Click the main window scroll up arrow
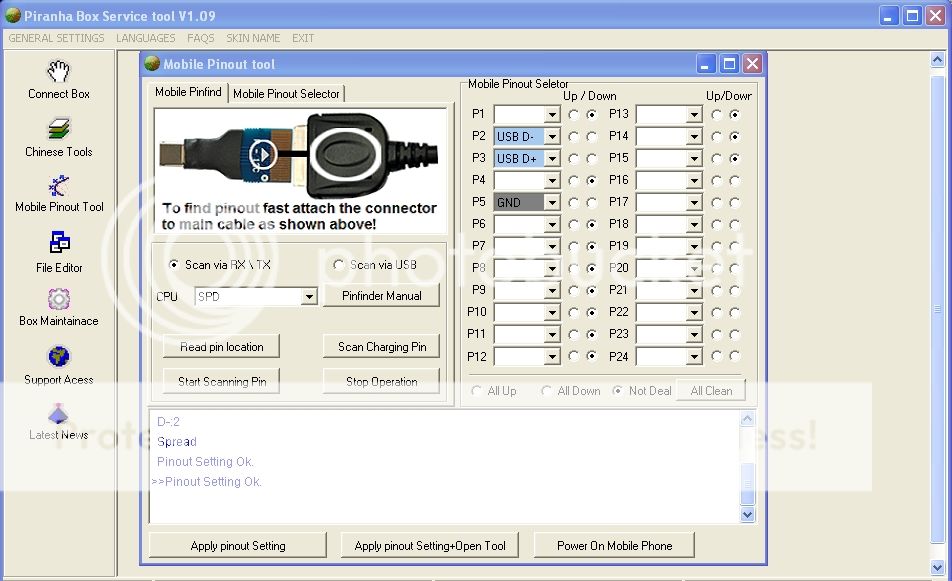The width and height of the screenshot is (952, 581). click(x=937, y=60)
